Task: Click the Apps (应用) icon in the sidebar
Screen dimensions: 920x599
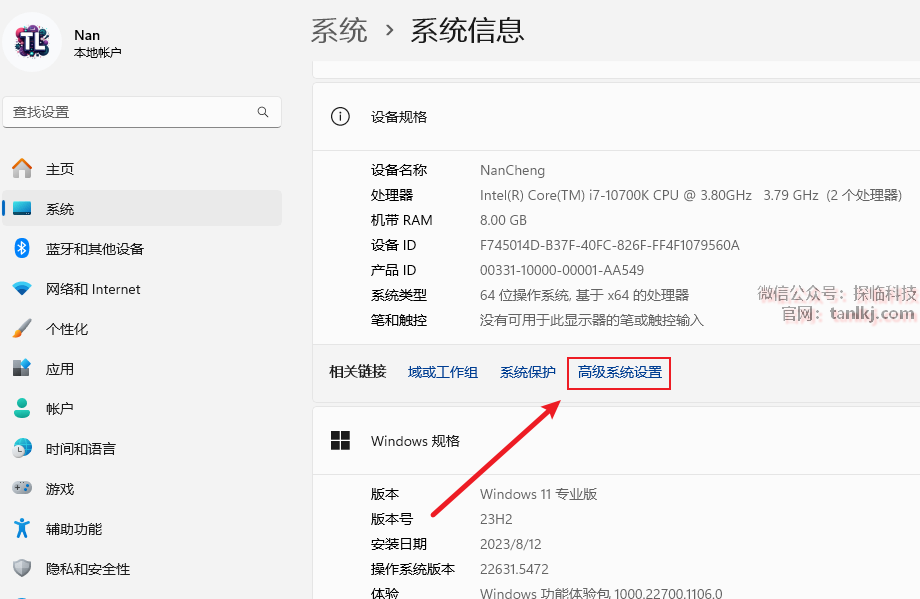Action: click(22, 369)
